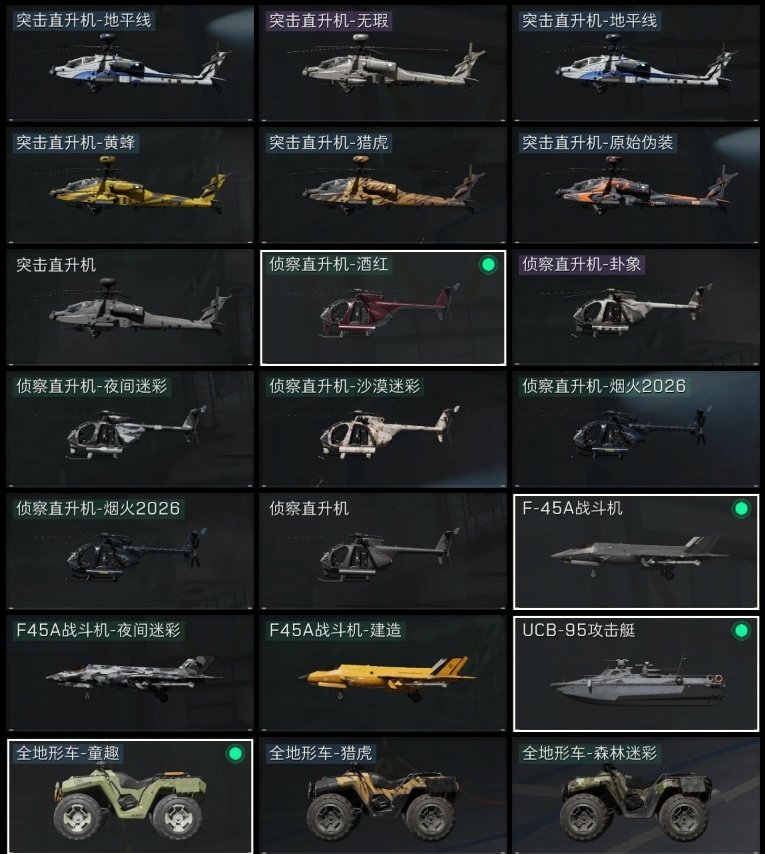Click the green equipped dot on 侦察直升机-酒红
This screenshot has width=765, height=854.
(488, 265)
